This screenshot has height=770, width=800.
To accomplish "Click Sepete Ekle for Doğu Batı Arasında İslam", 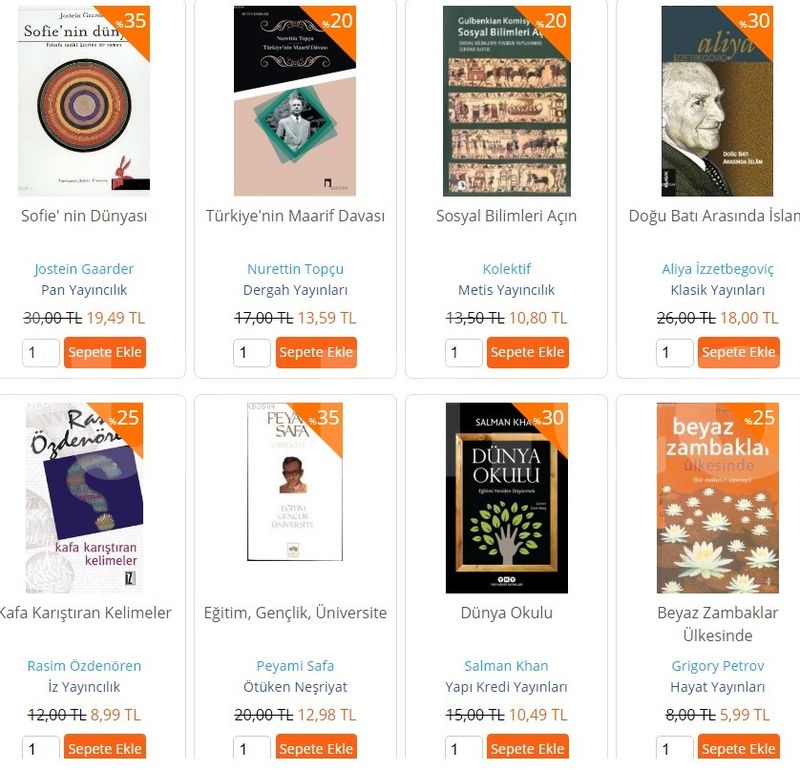I will tap(738, 352).
